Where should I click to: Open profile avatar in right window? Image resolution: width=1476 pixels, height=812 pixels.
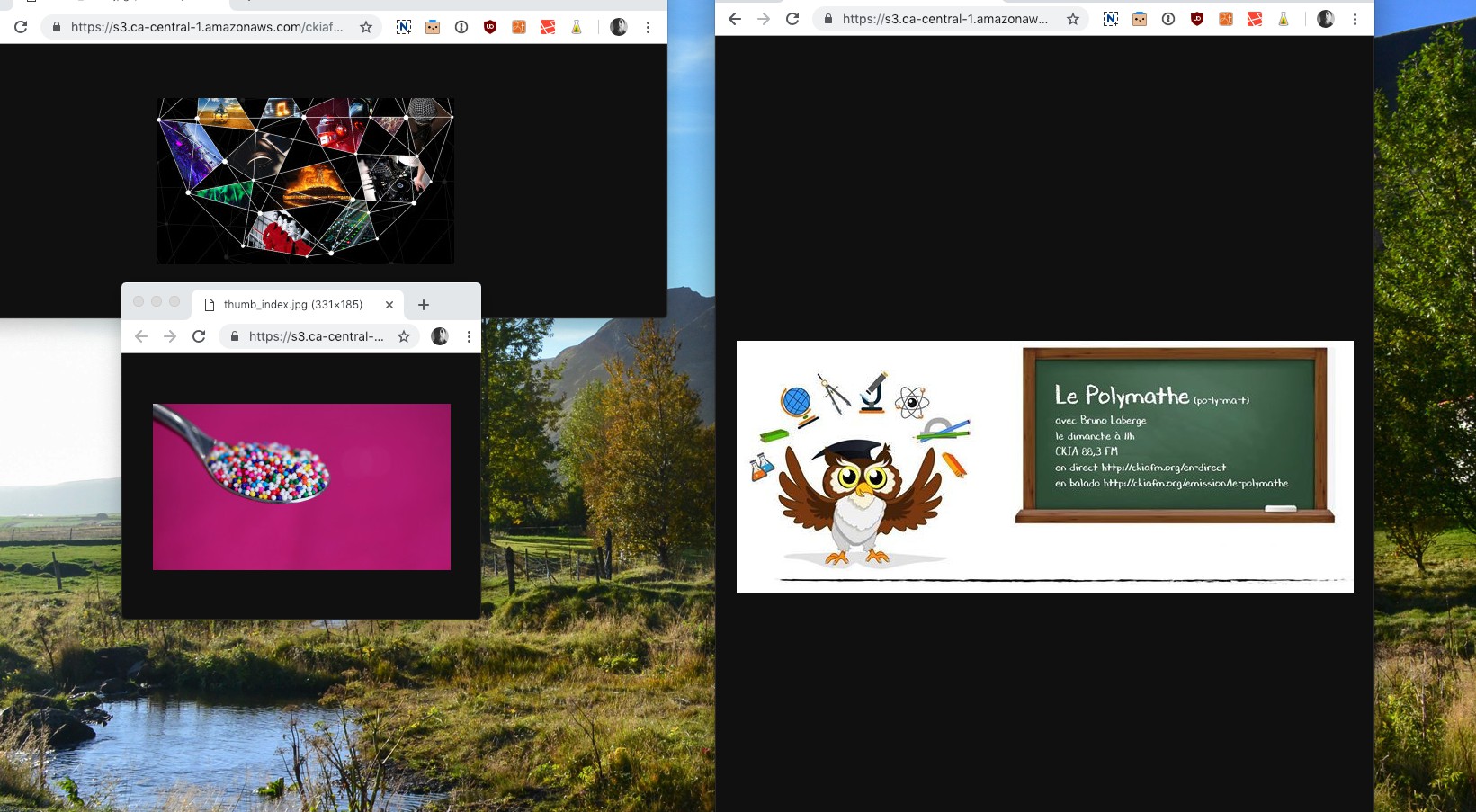click(x=1326, y=19)
